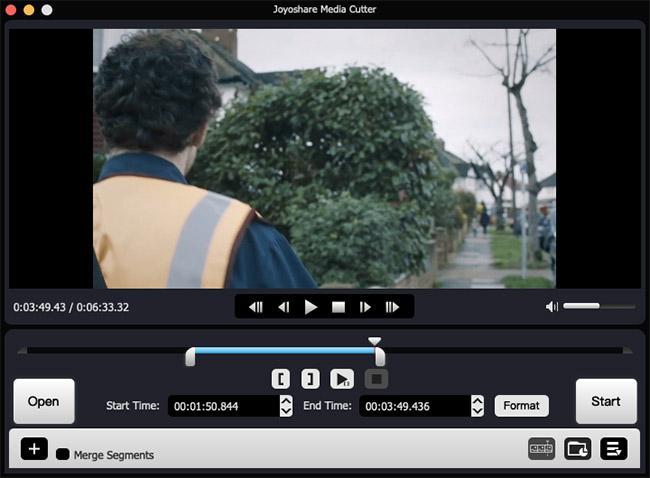Click the End Time input field
The width and height of the screenshot is (650, 478).
415,406
